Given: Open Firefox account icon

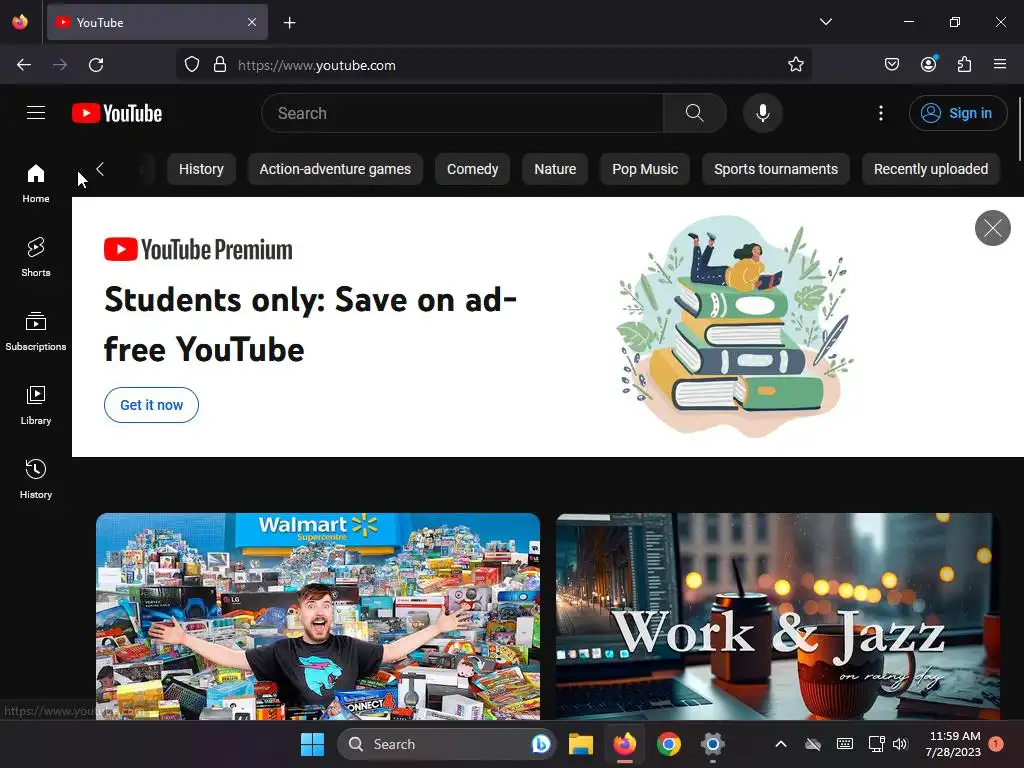Looking at the screenshot, I should coord(929,64).
